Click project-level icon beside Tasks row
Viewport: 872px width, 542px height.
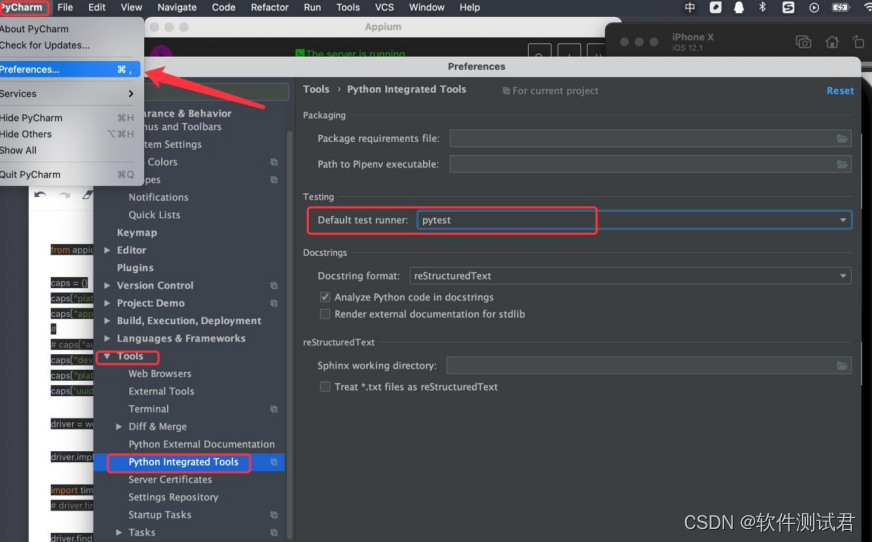[x=274, y=533]
